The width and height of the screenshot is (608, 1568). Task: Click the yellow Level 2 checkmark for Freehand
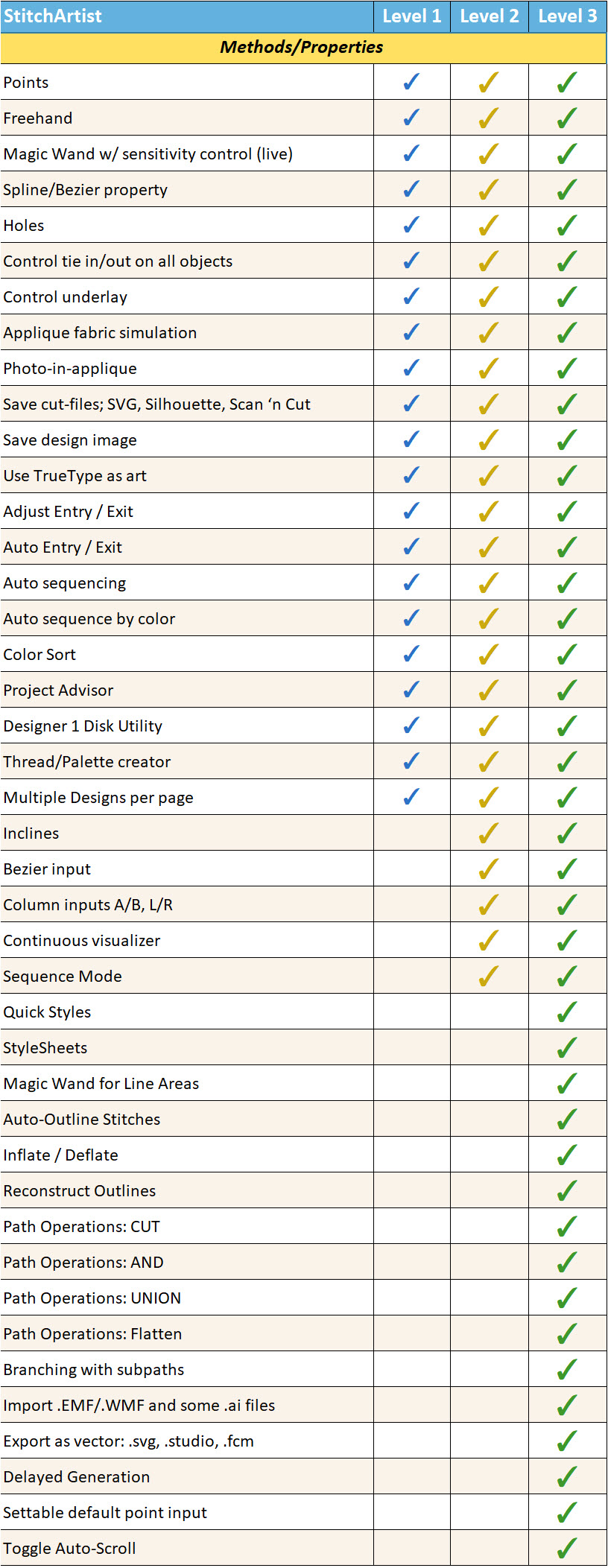coord(489,118)
